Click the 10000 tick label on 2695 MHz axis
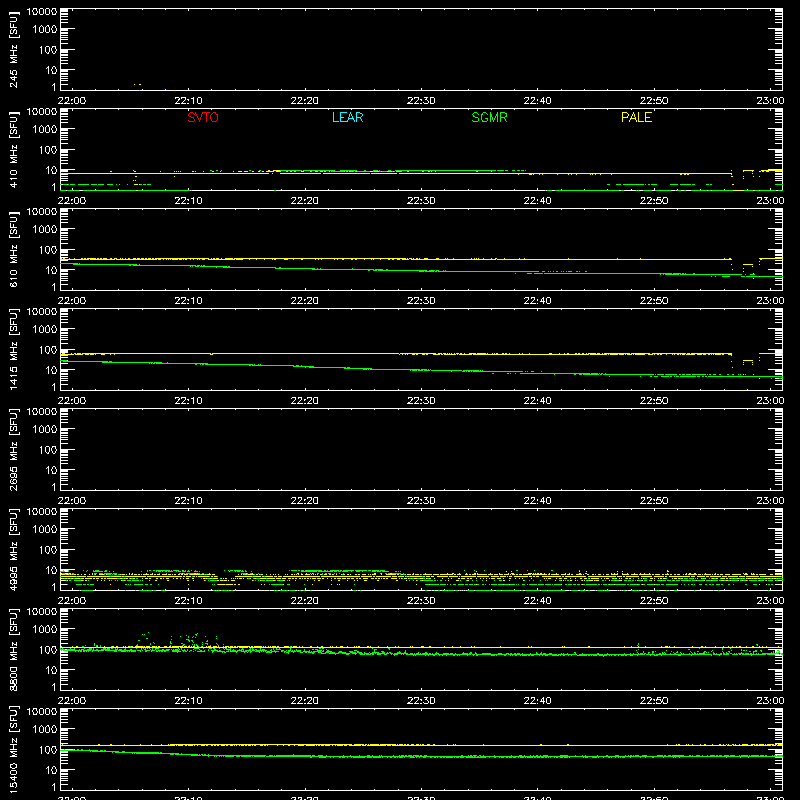The height and width of the screenshot is (800, 800). coord(42,412)
